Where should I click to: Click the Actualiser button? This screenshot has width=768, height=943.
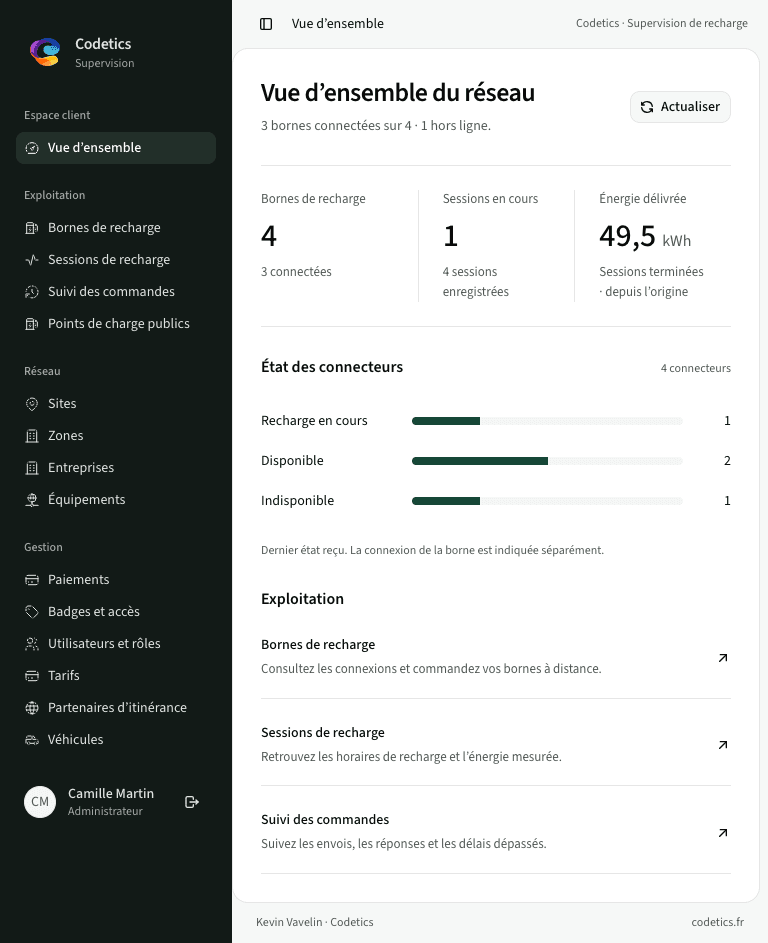[x=680, y=107]
